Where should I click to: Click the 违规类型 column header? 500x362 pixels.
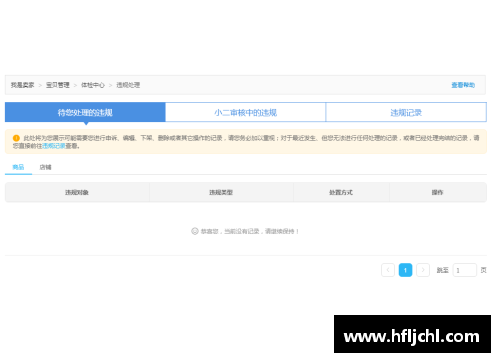pos(221,192)
